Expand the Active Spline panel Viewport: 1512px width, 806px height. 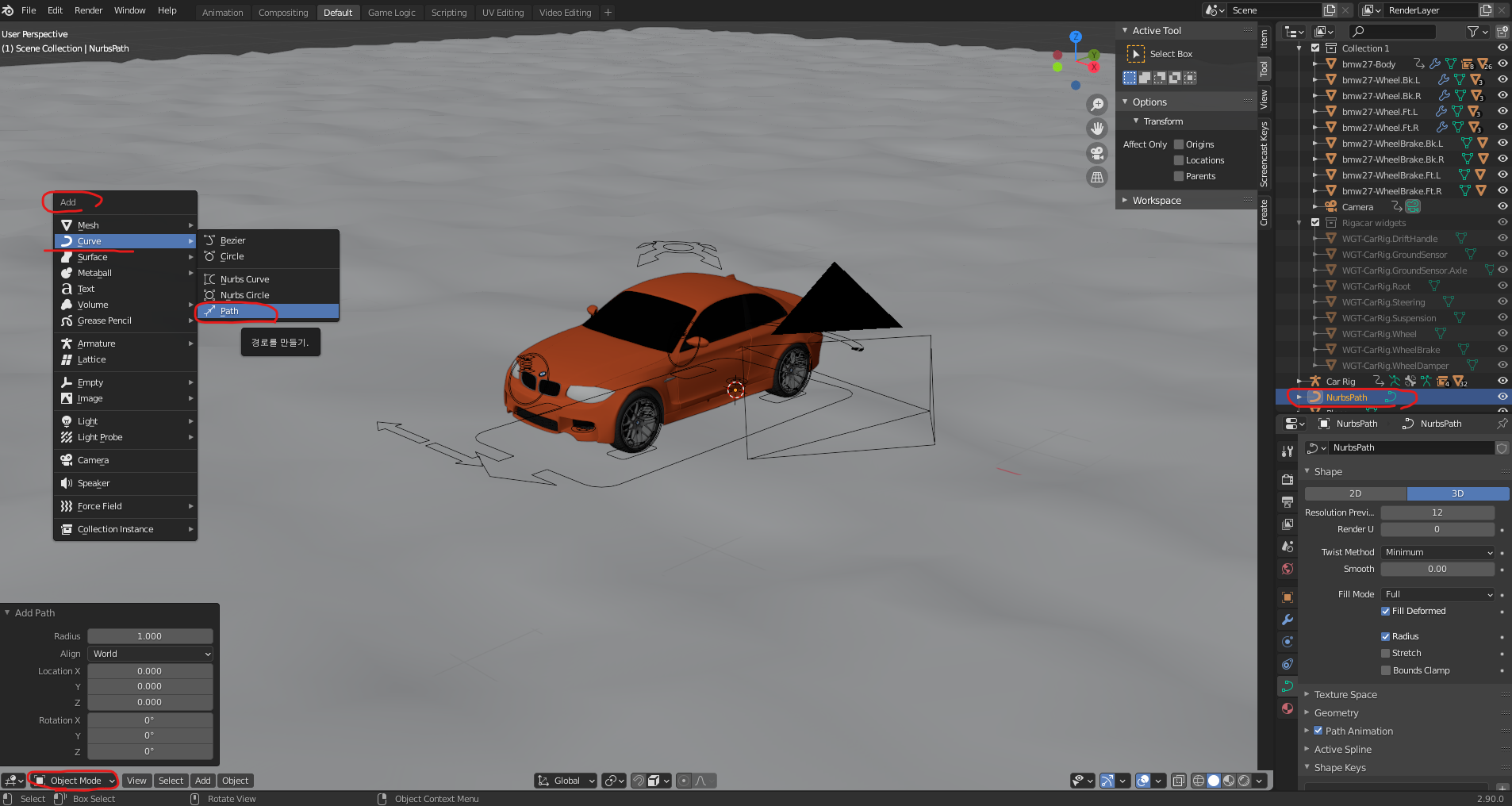click(1342, 749)
